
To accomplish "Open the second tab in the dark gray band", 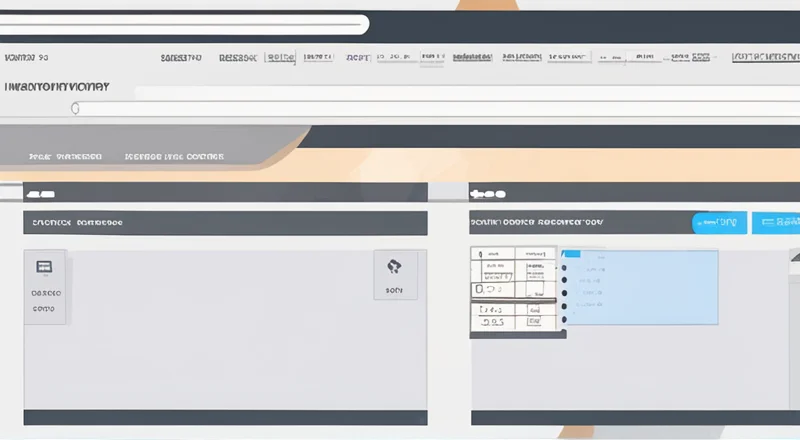I will tap(173, 157).
